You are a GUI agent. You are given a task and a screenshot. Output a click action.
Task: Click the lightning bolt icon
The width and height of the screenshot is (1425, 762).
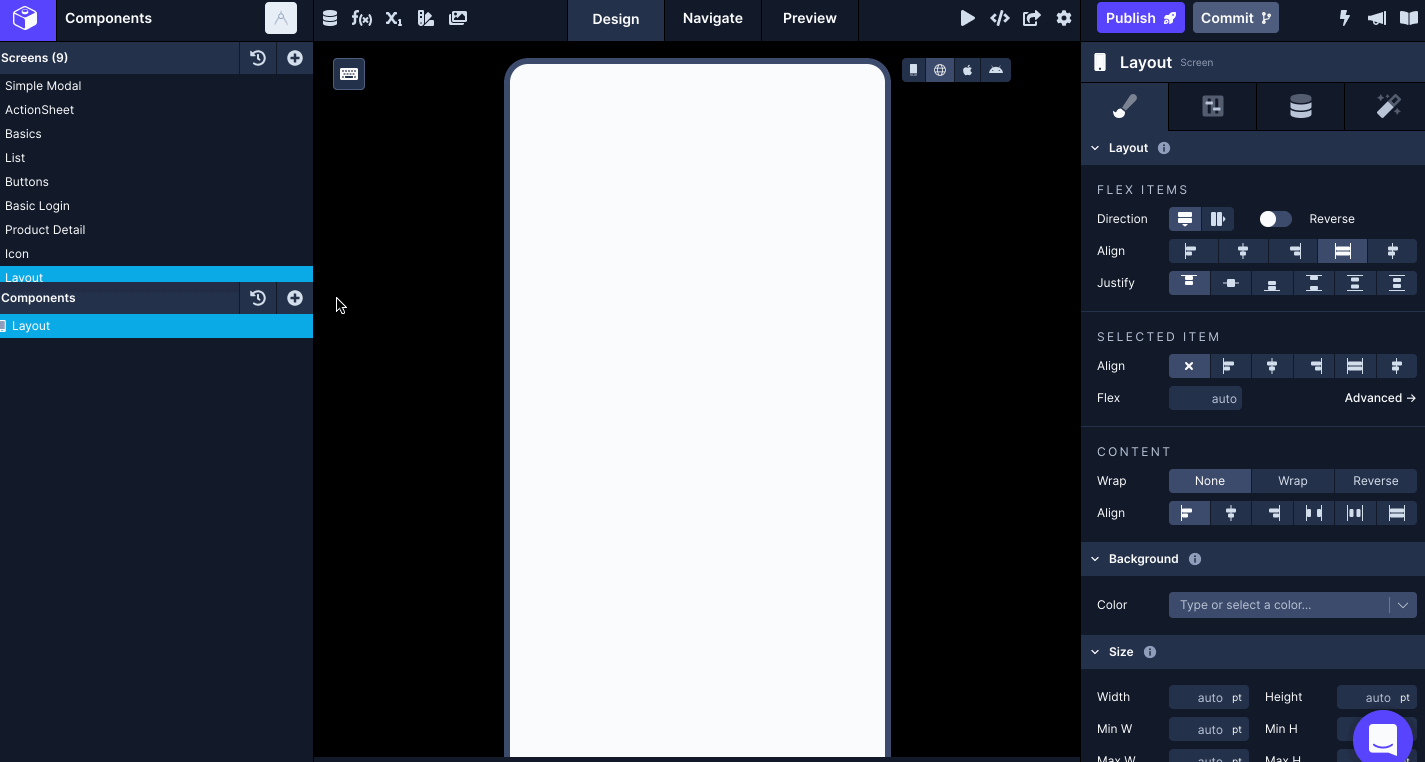coord(1345,18)
